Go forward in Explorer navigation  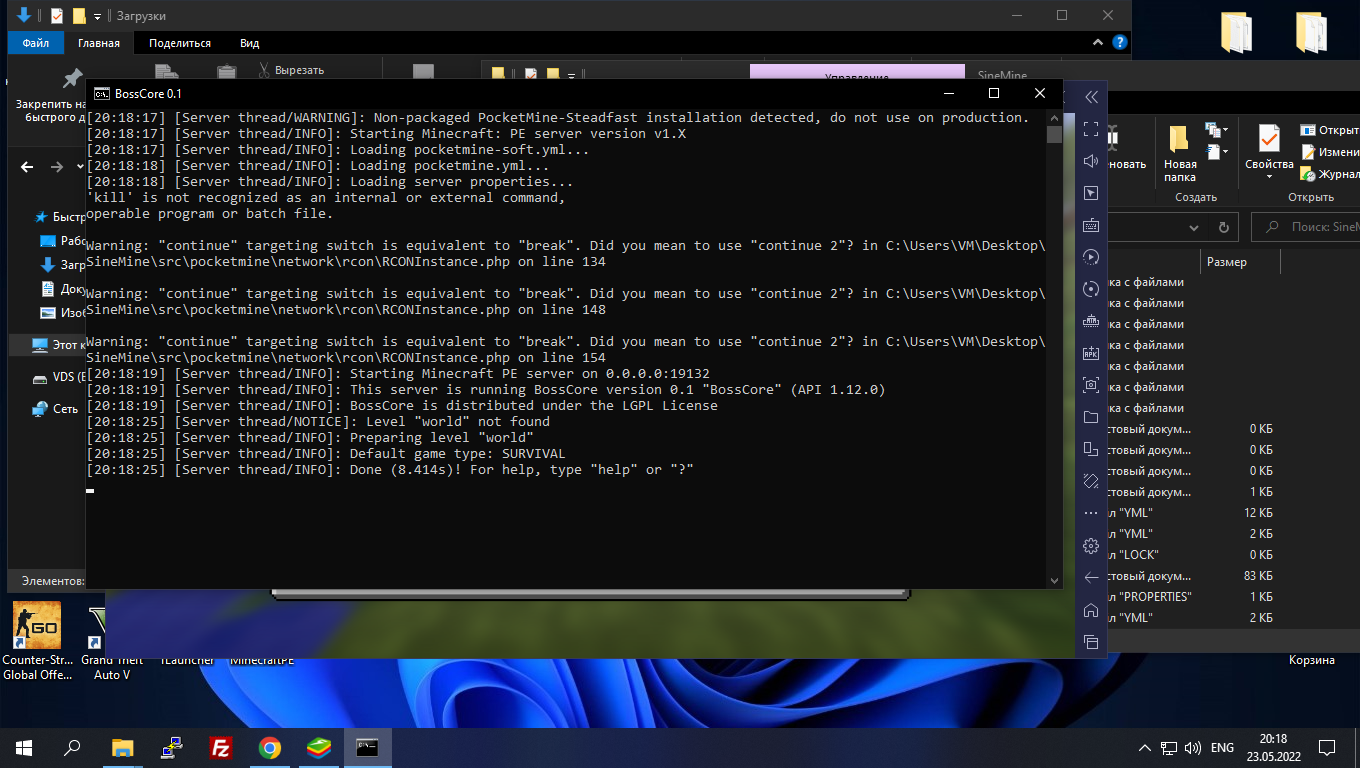pos(57,167)
